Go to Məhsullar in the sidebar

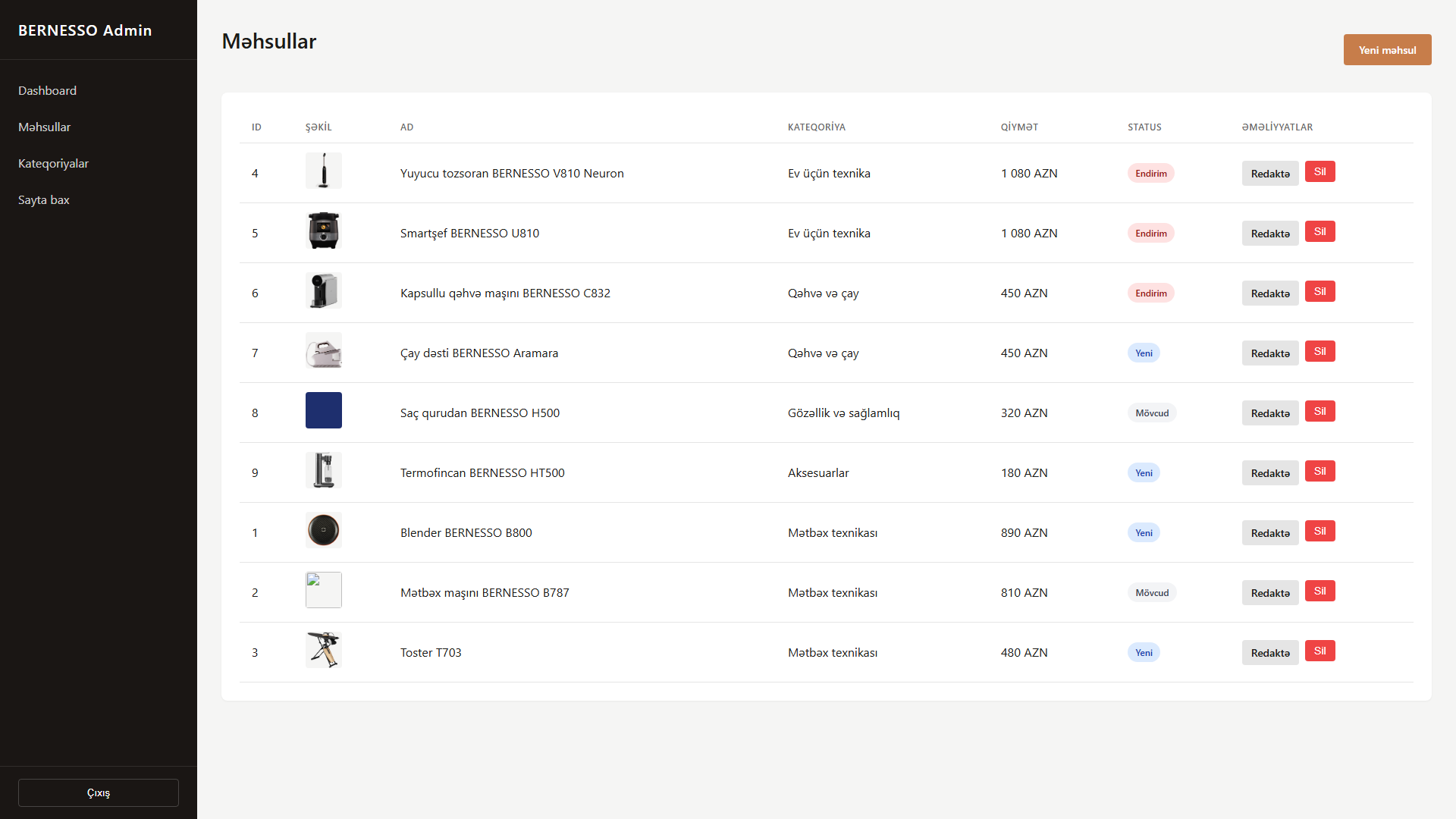[x=44, y=127]
